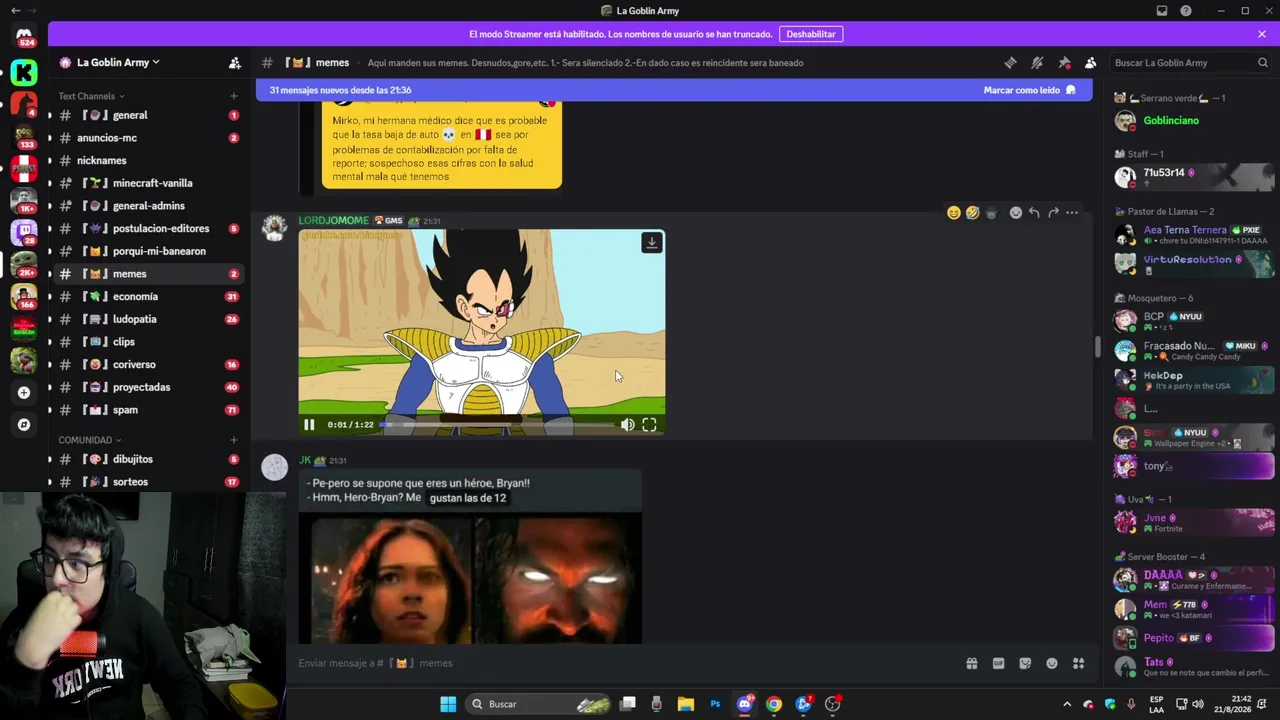Screen dimensions: 1280x720
Task: Open the ludopatia channel
Action: coord(145,319)
